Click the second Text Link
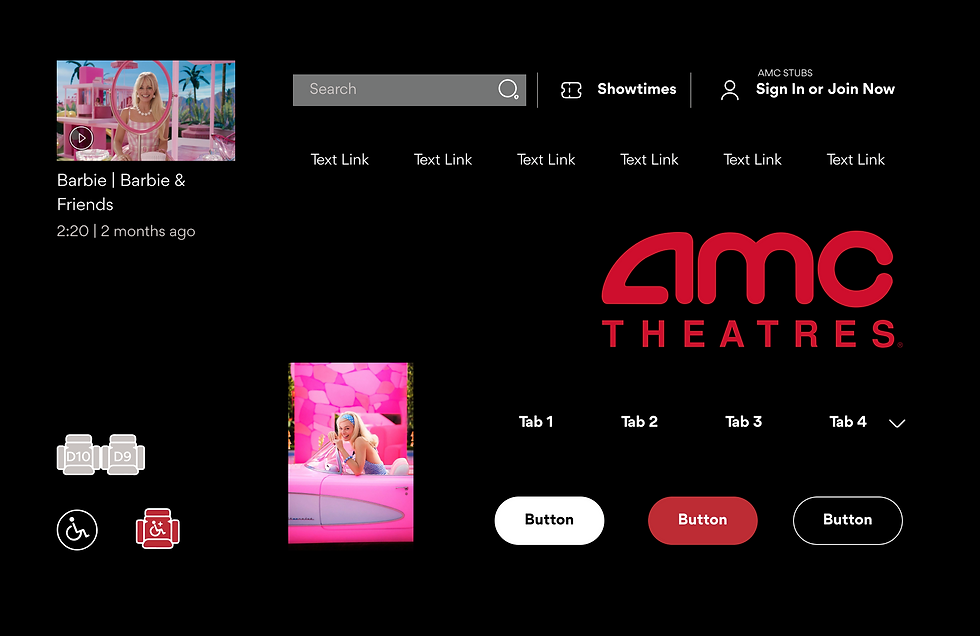The height and width of the screenshot is (636, 980). pyautogui.click(x=442, y=160)
